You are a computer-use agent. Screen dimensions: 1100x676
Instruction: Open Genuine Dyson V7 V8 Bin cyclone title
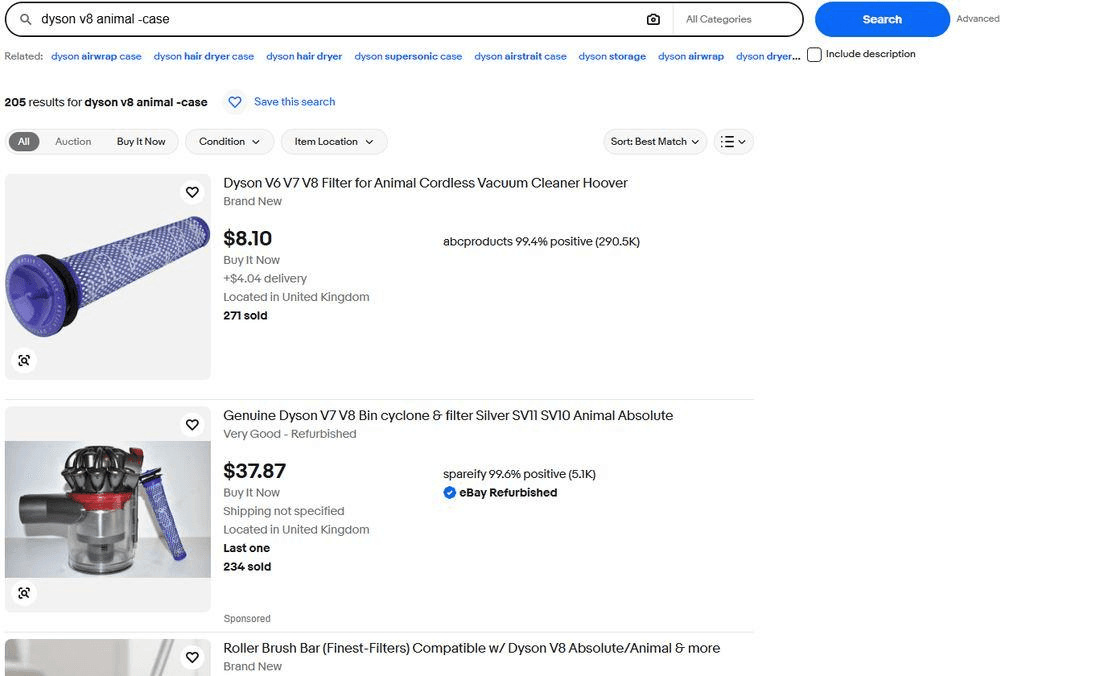[x=448, y=416]
